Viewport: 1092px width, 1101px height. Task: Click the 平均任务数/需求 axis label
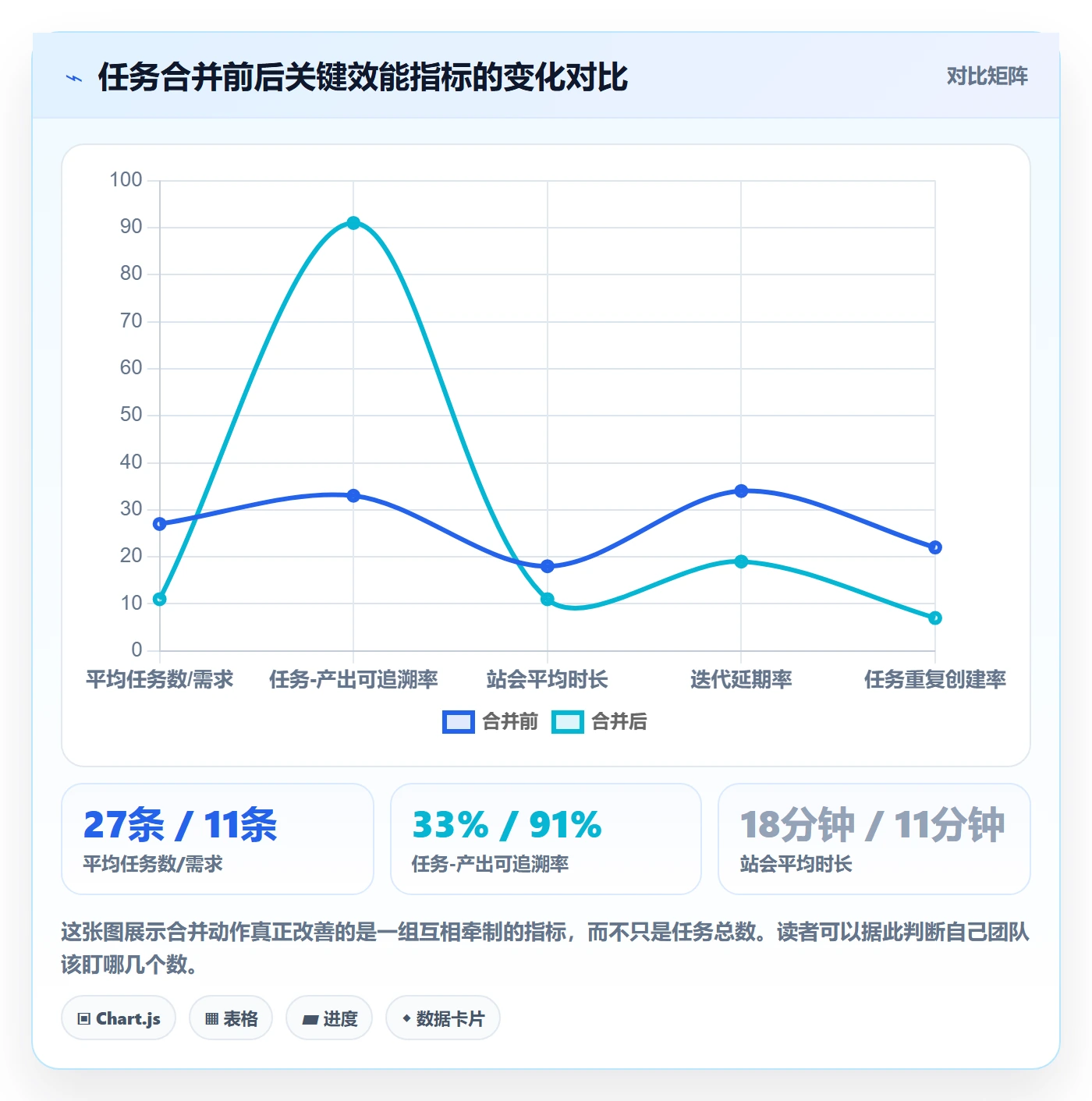160,679
